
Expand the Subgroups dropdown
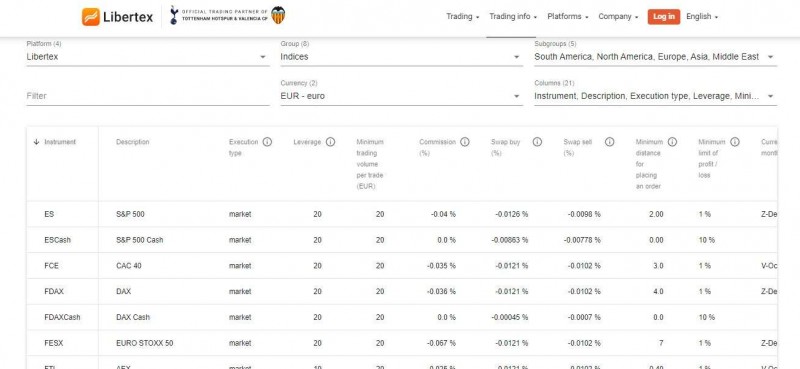pos(656,57)
